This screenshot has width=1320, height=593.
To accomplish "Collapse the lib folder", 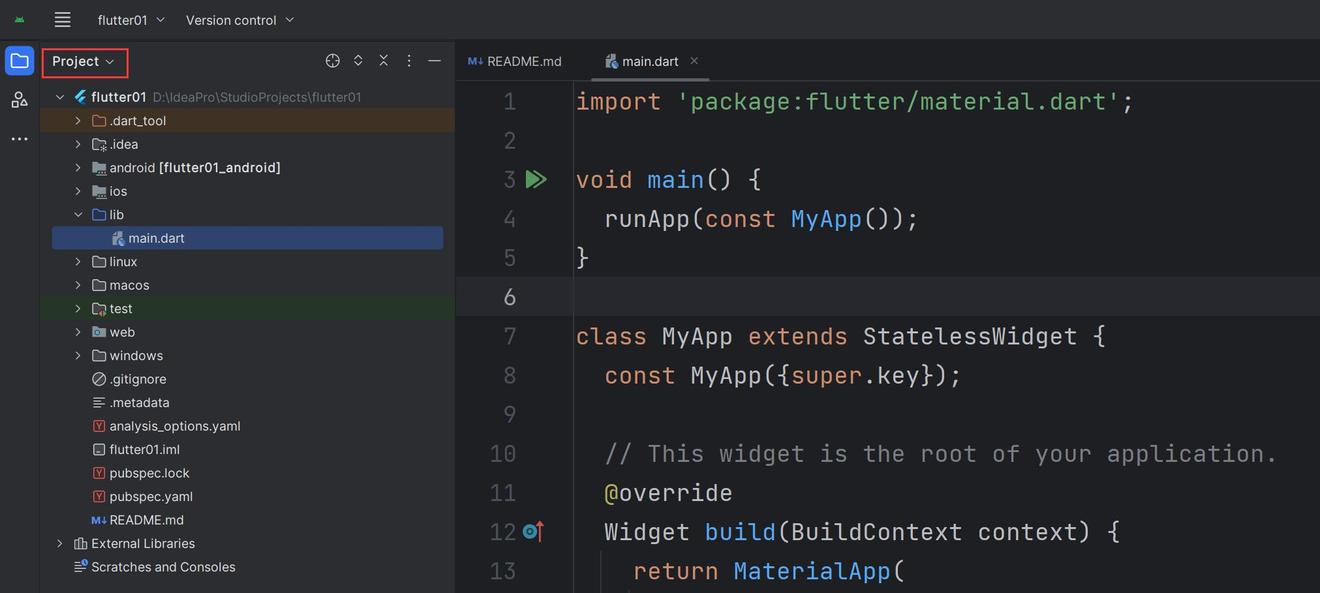I will coord(78,215).
